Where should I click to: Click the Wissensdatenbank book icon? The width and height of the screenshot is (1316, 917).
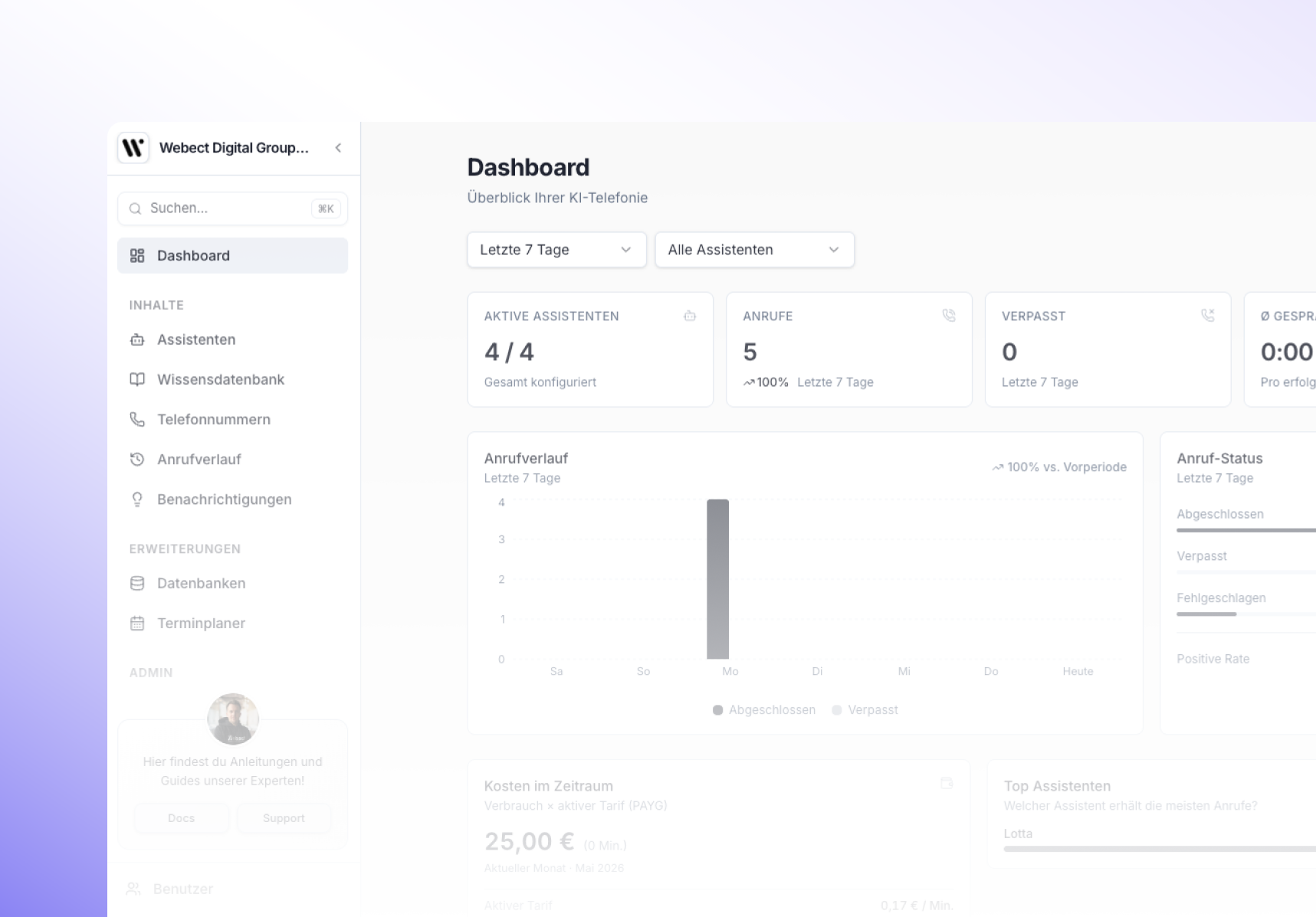[x=137, y=379]
